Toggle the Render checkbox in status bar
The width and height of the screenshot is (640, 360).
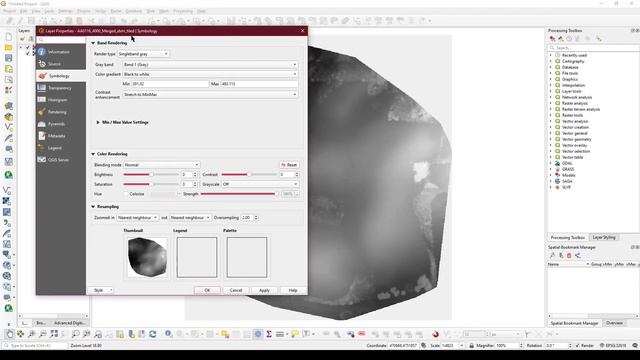click(x=577, y=346)
